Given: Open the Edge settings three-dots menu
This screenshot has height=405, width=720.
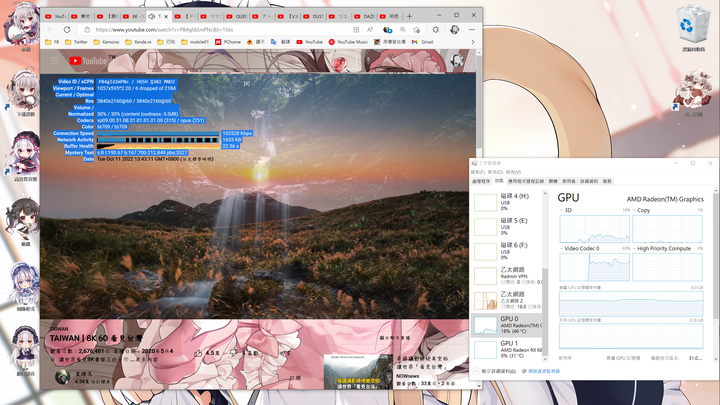Looking at the screenshot, I should 472,29.
